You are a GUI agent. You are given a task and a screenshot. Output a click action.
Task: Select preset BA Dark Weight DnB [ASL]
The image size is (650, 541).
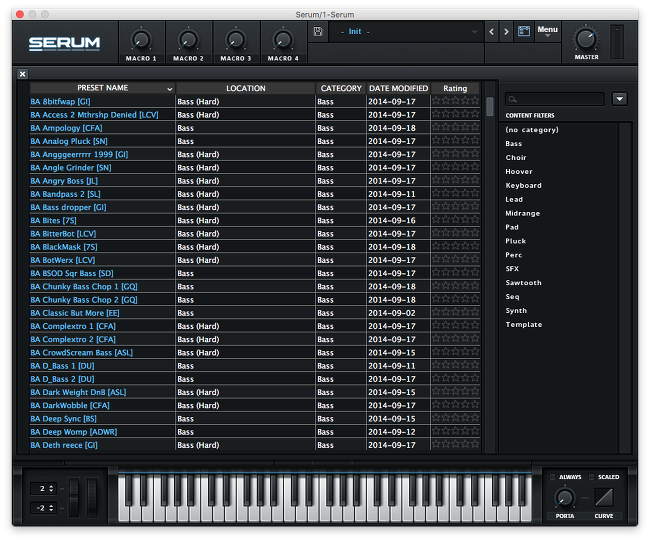[78, 392]
